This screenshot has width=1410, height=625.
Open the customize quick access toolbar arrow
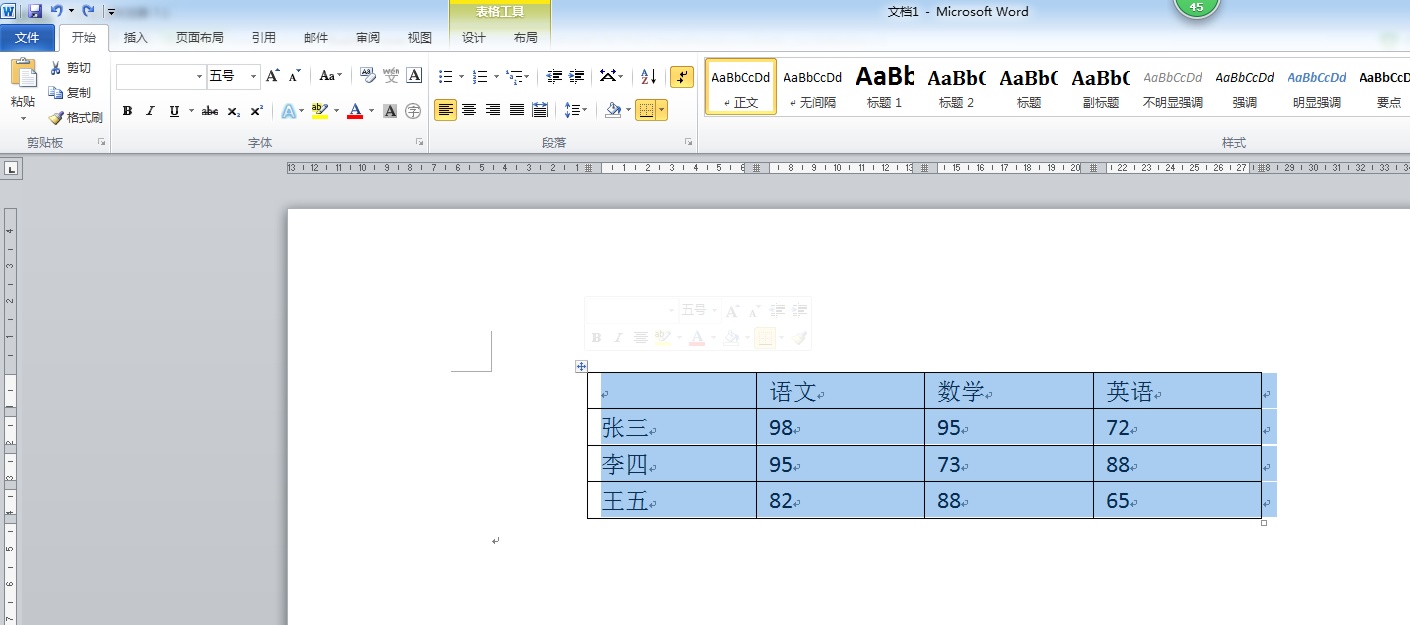click(110, 12)
